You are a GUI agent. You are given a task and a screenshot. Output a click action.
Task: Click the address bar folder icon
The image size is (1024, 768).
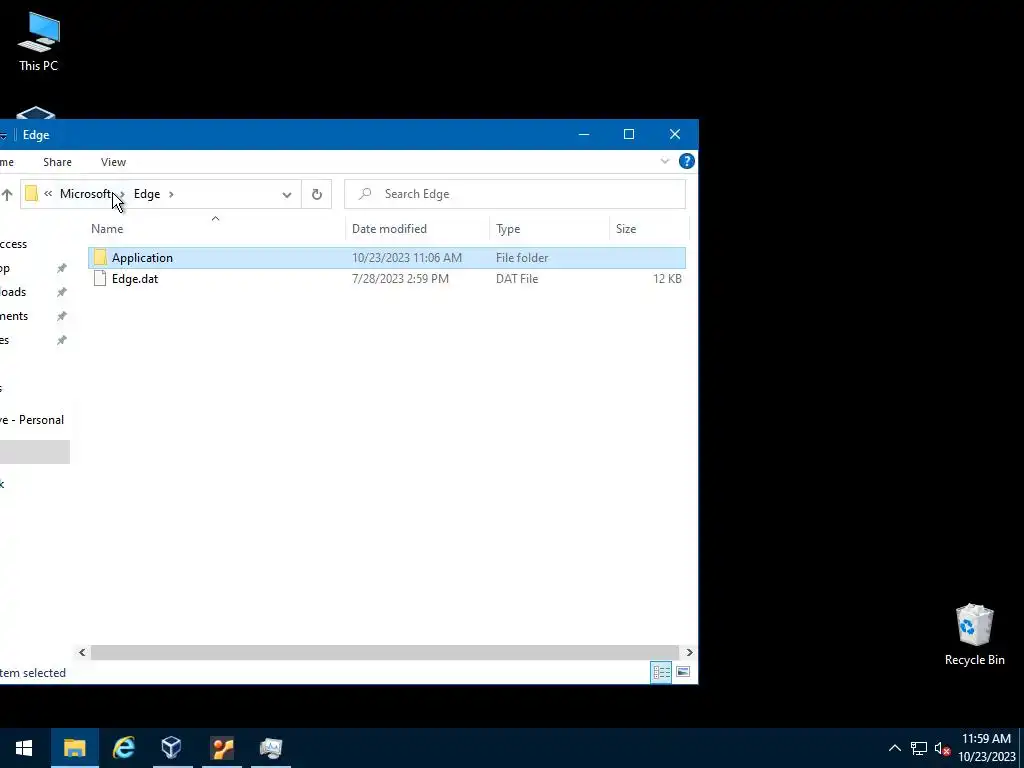point(31,194)
